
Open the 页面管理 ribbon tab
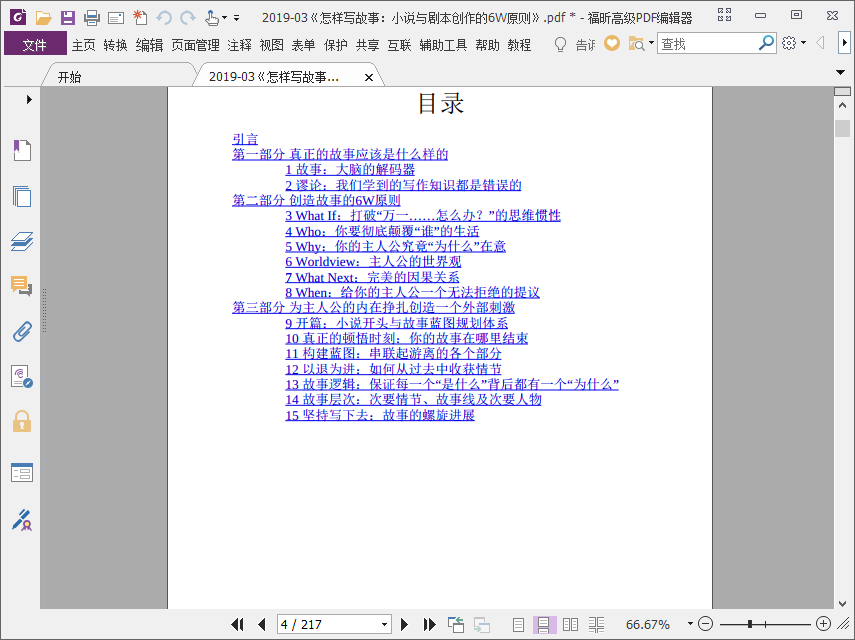195,45
